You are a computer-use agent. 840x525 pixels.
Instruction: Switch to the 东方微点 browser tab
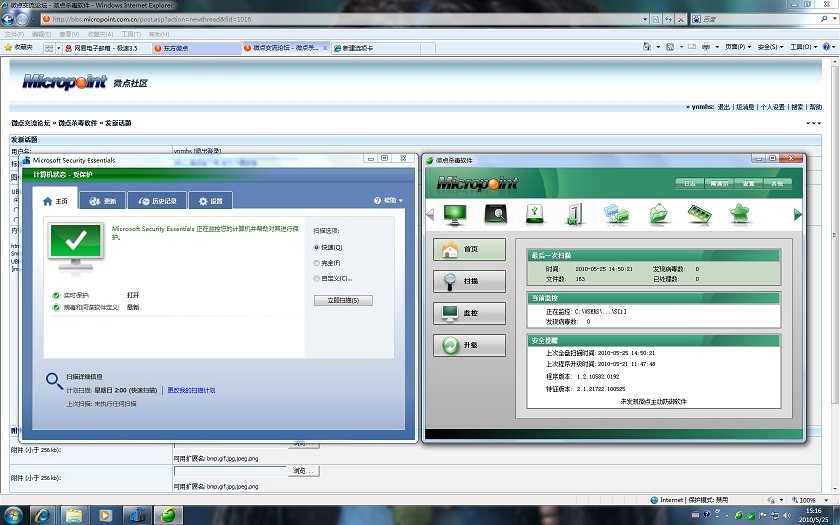[x=196, y=48]
